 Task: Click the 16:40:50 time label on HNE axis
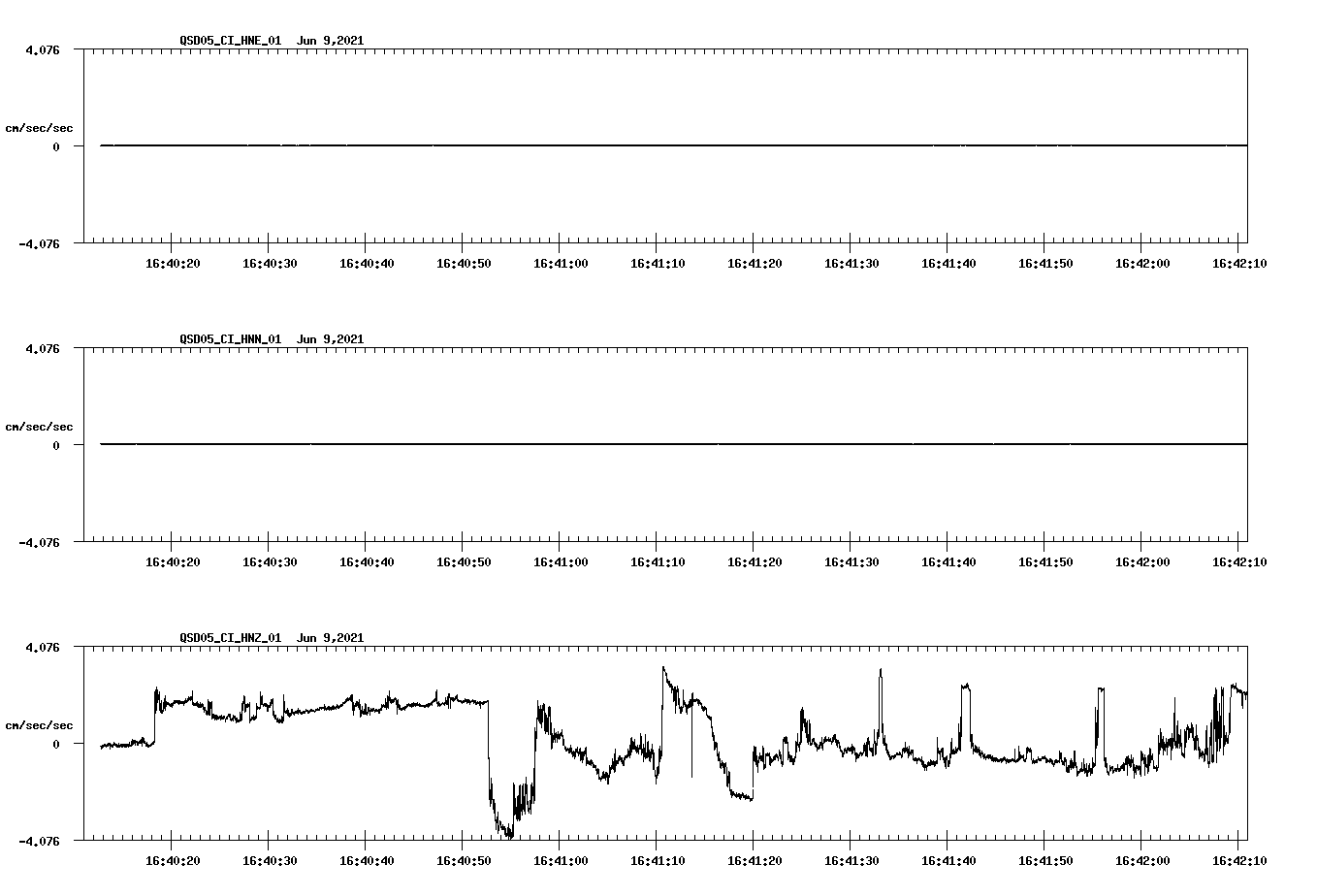[464, 264]
